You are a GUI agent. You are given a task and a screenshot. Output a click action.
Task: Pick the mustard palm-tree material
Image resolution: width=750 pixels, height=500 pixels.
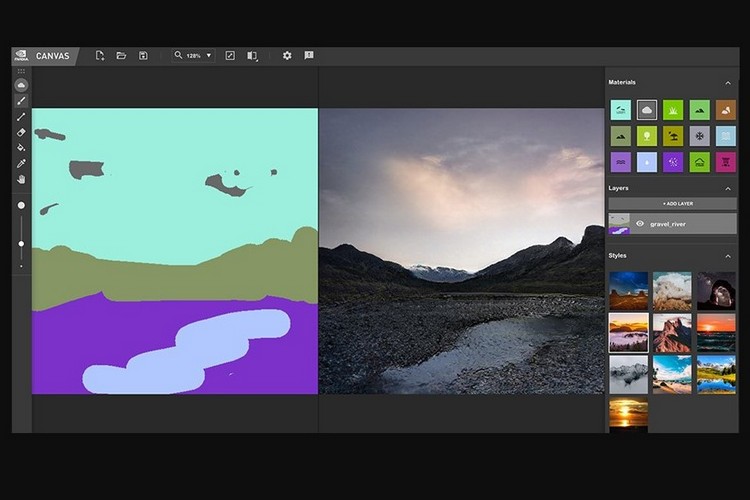[x=673, y=136]
